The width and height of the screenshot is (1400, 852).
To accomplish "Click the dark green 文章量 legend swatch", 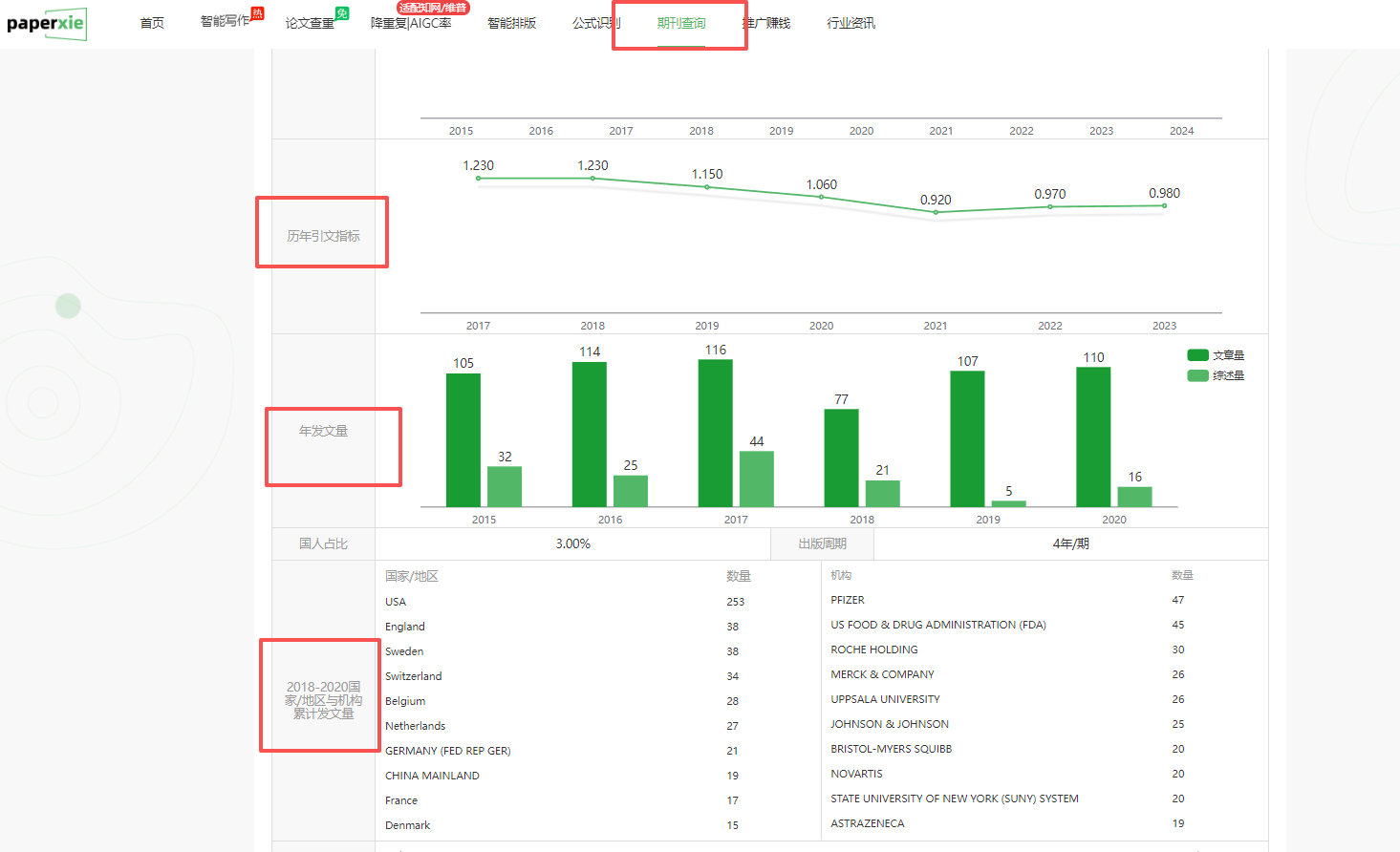I will click(x=1197, y=355).
